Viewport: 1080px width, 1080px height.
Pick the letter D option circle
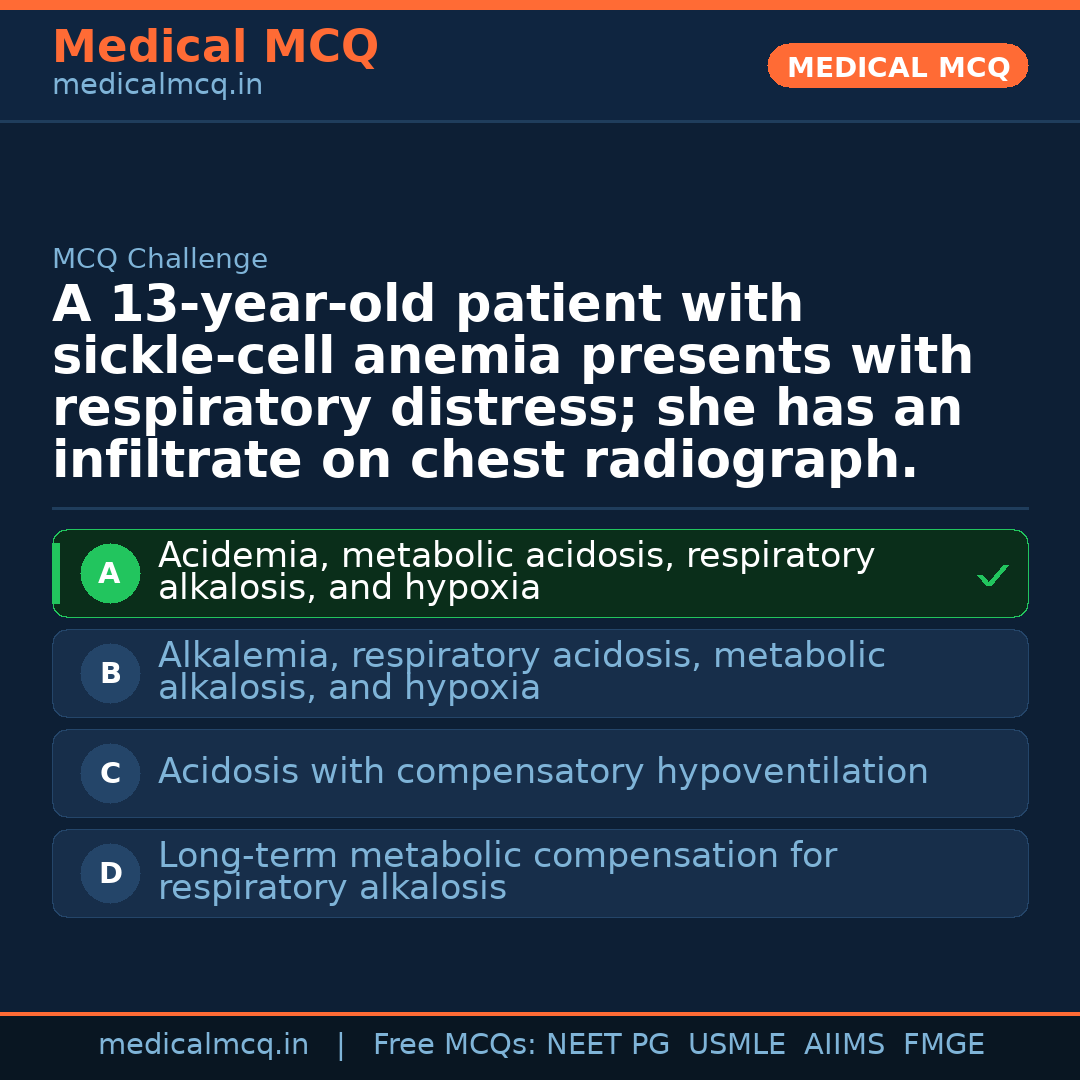[x=110, y=874]
